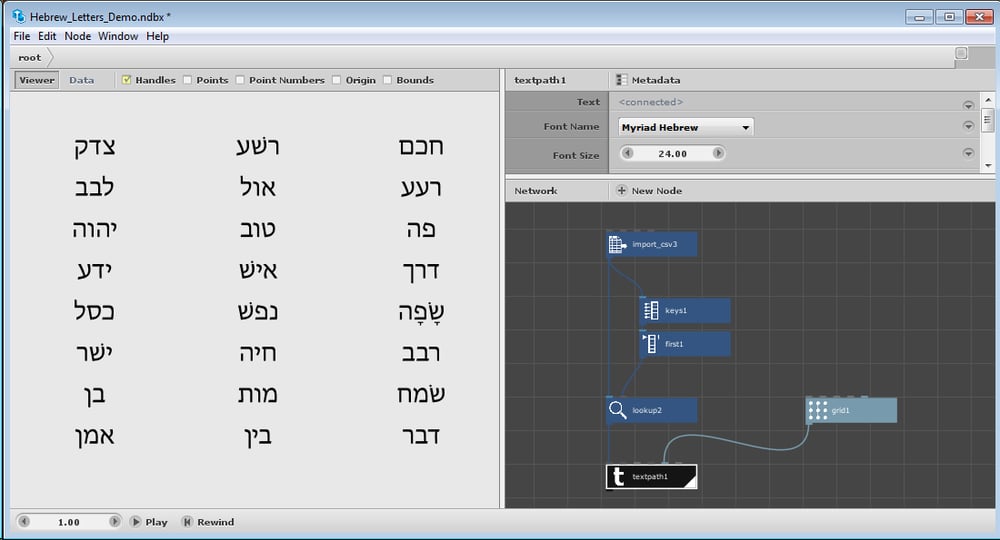This screenshot has height=540, width=1000.
Task: Click the Play triangle icon
Action: click(x=135, y=522)
